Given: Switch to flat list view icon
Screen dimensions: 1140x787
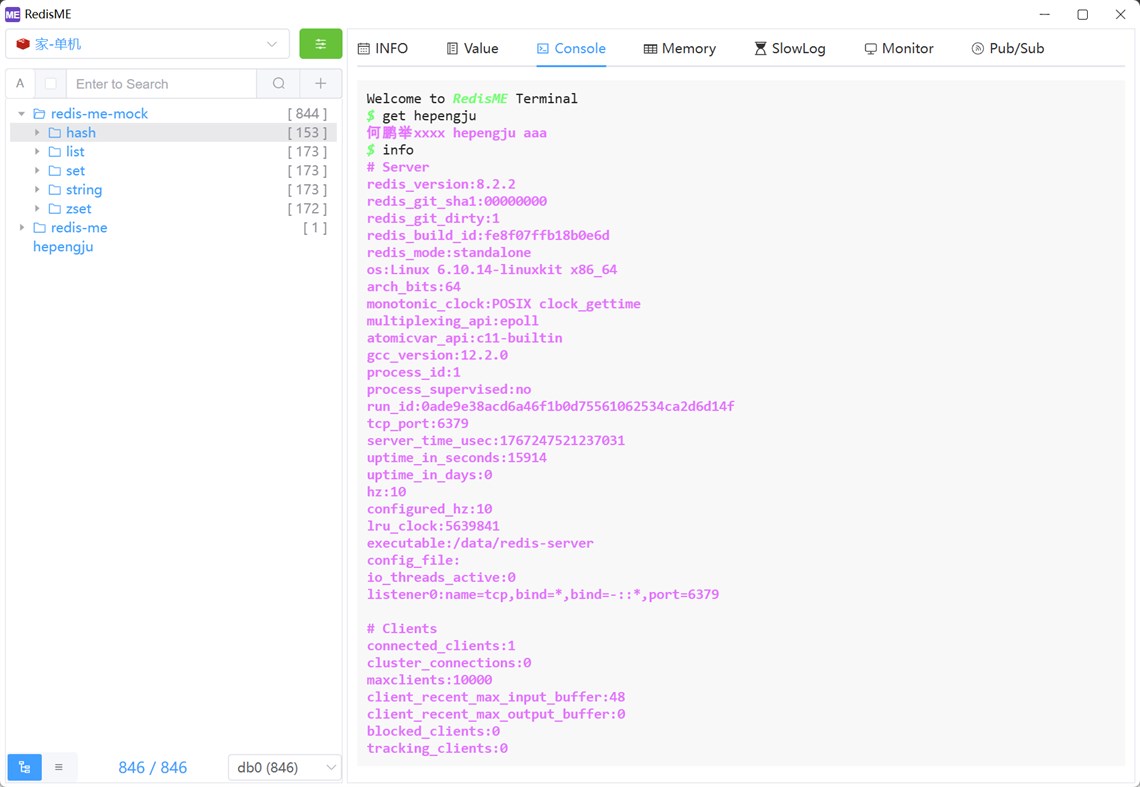Looking at the screenshot, I should [x=59, y=767].
